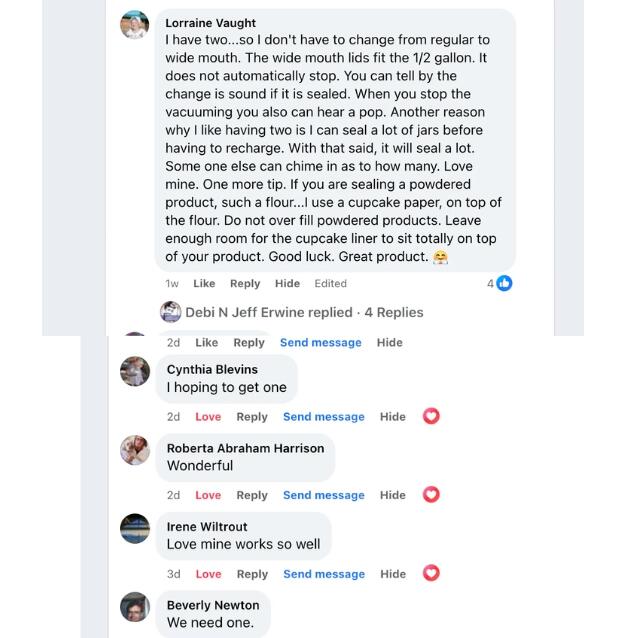Click the blue thumbs-up reaction icon on Lorraine's comment
The width and height of the screenshot is (638, 638).
coord(504,283)
